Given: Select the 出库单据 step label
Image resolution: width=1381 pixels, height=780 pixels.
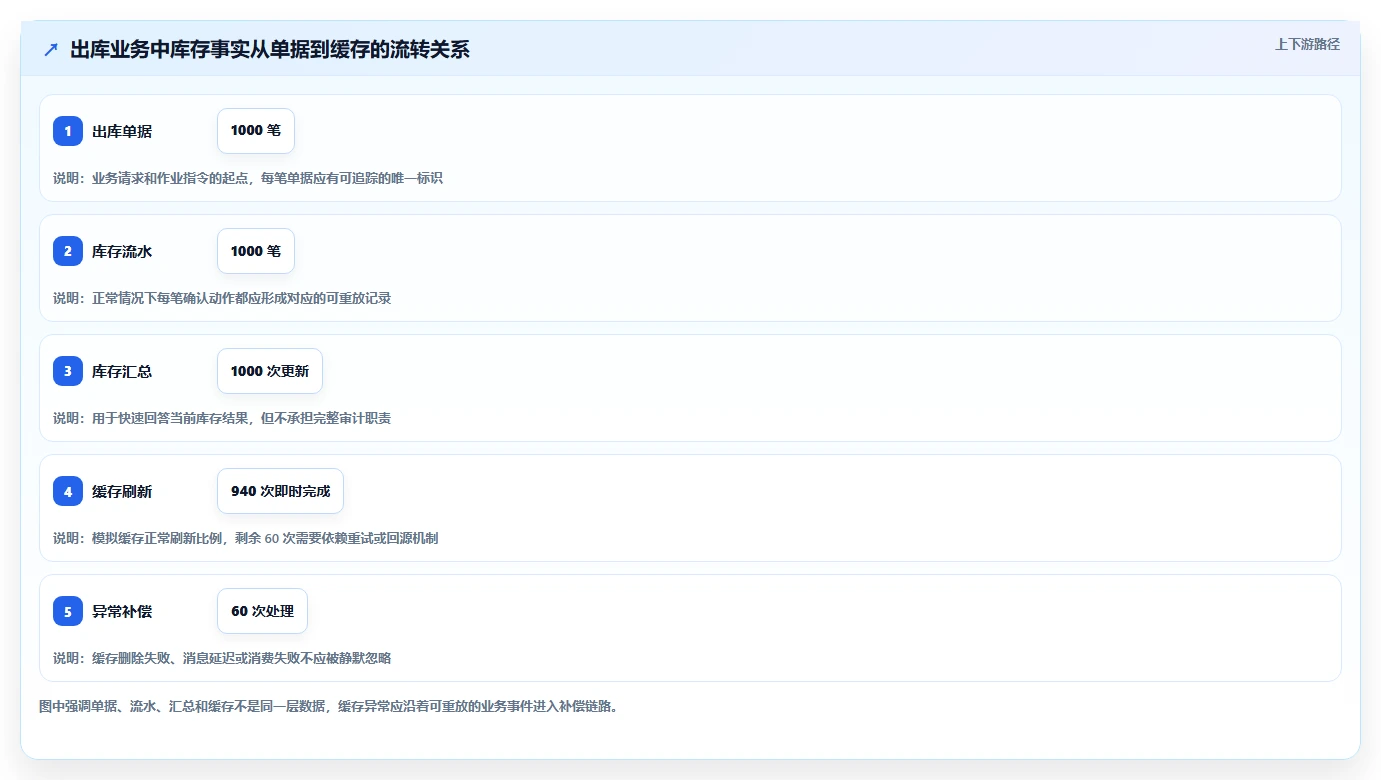Looking at the screenshot, I should click(x=122, y=131).
